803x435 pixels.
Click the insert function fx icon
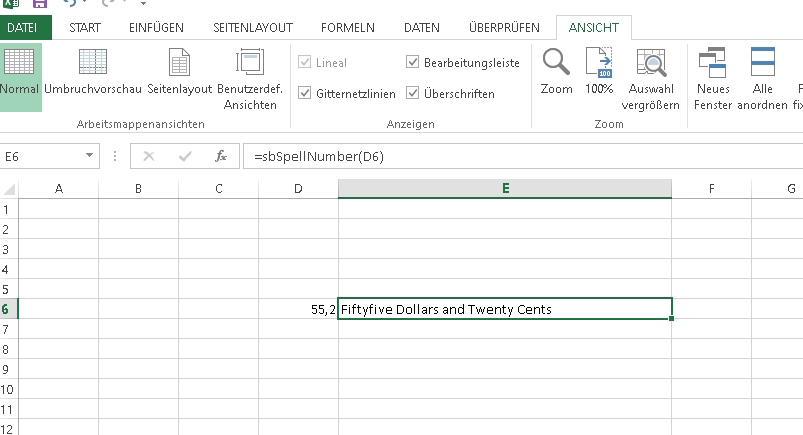[x=220, y=156]
